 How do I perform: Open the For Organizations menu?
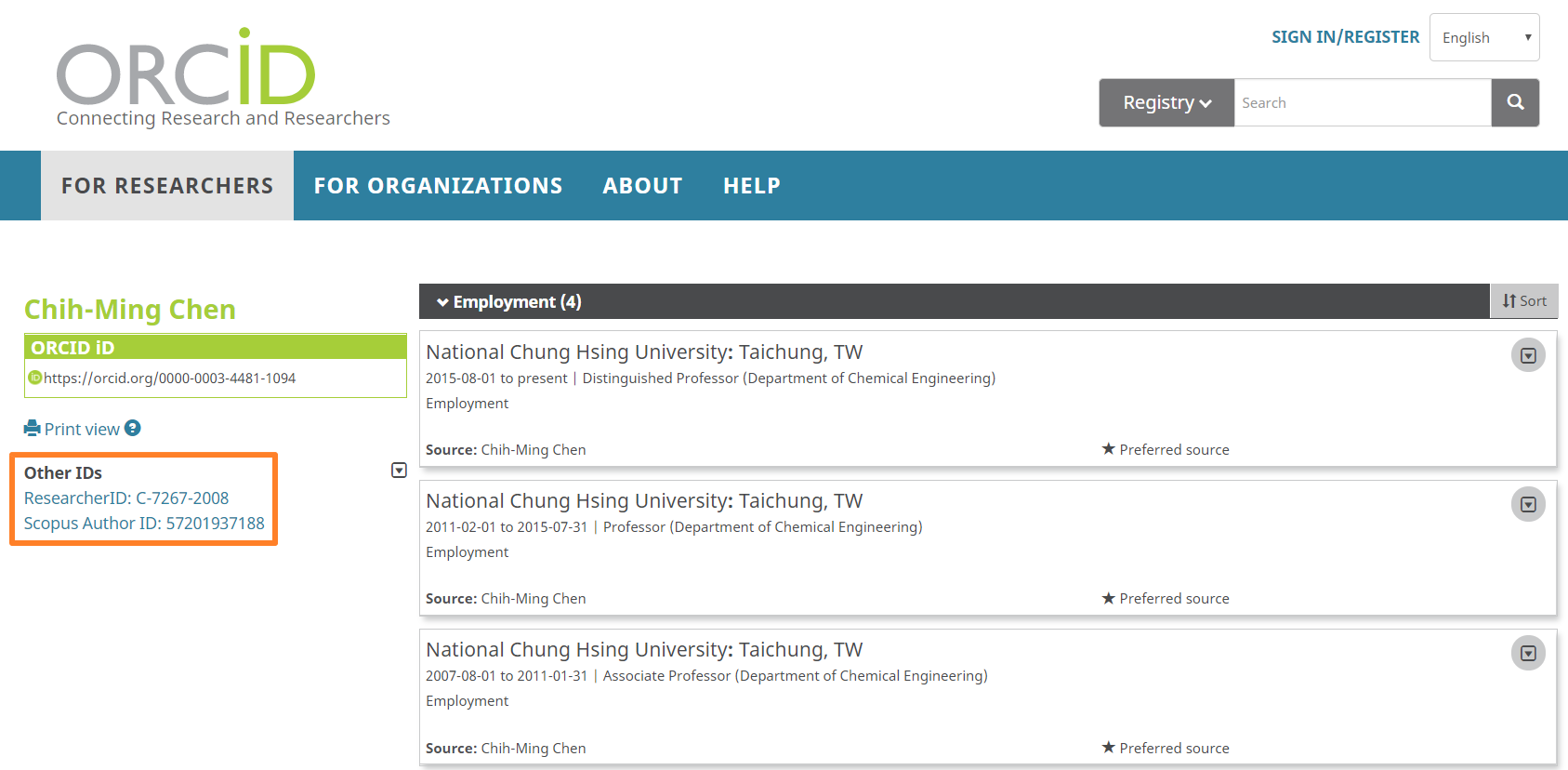(438, 186)
